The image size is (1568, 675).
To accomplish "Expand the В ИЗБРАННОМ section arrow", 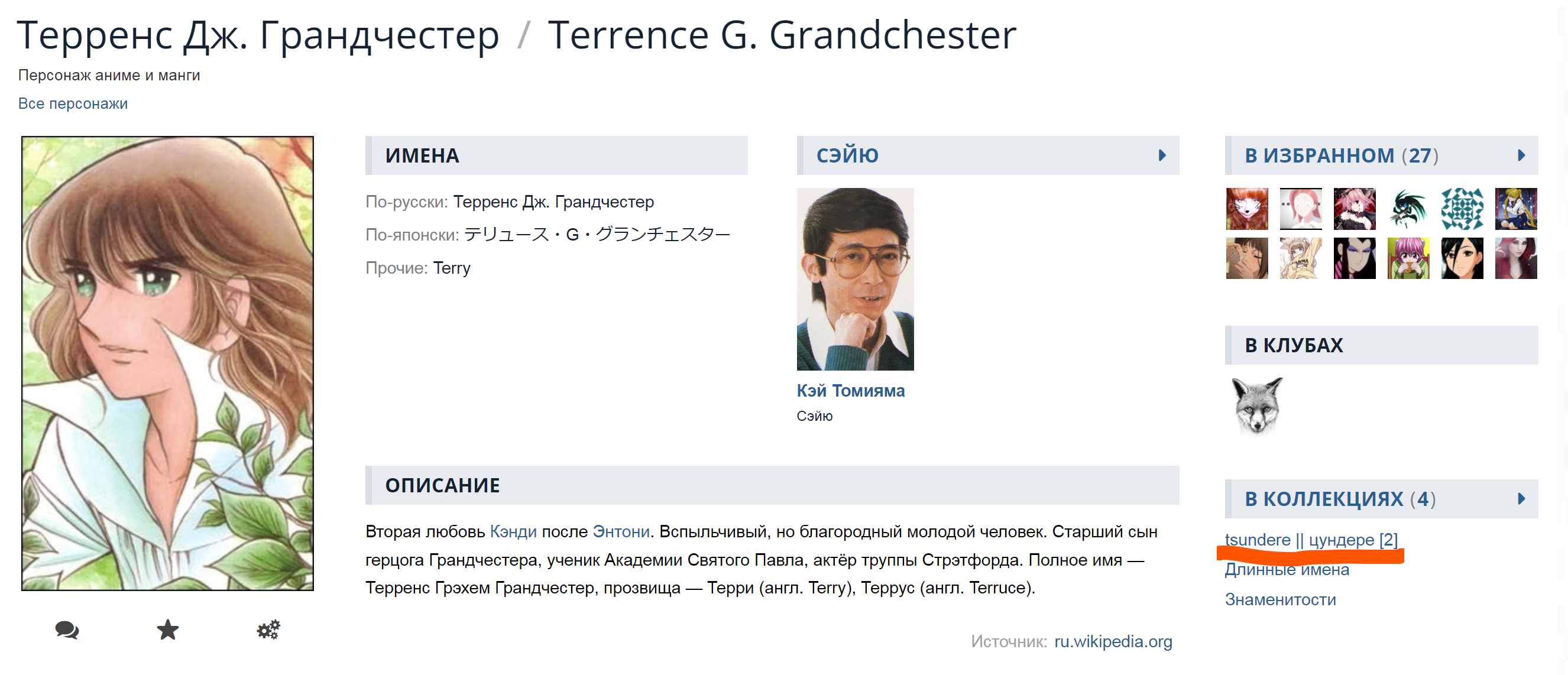I will click(x=1521, y=156).
